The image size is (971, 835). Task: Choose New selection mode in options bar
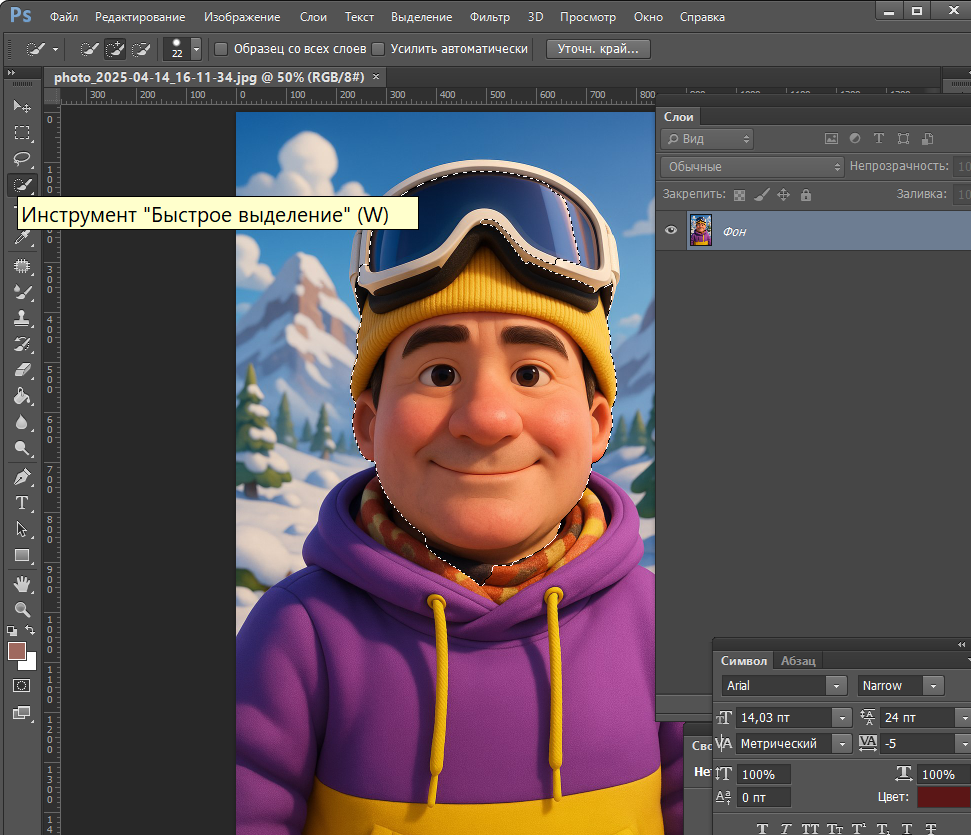point(89,49)
